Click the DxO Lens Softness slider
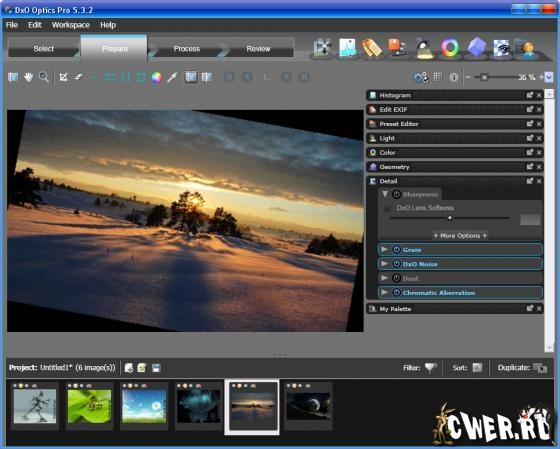 tap(450, 218)
